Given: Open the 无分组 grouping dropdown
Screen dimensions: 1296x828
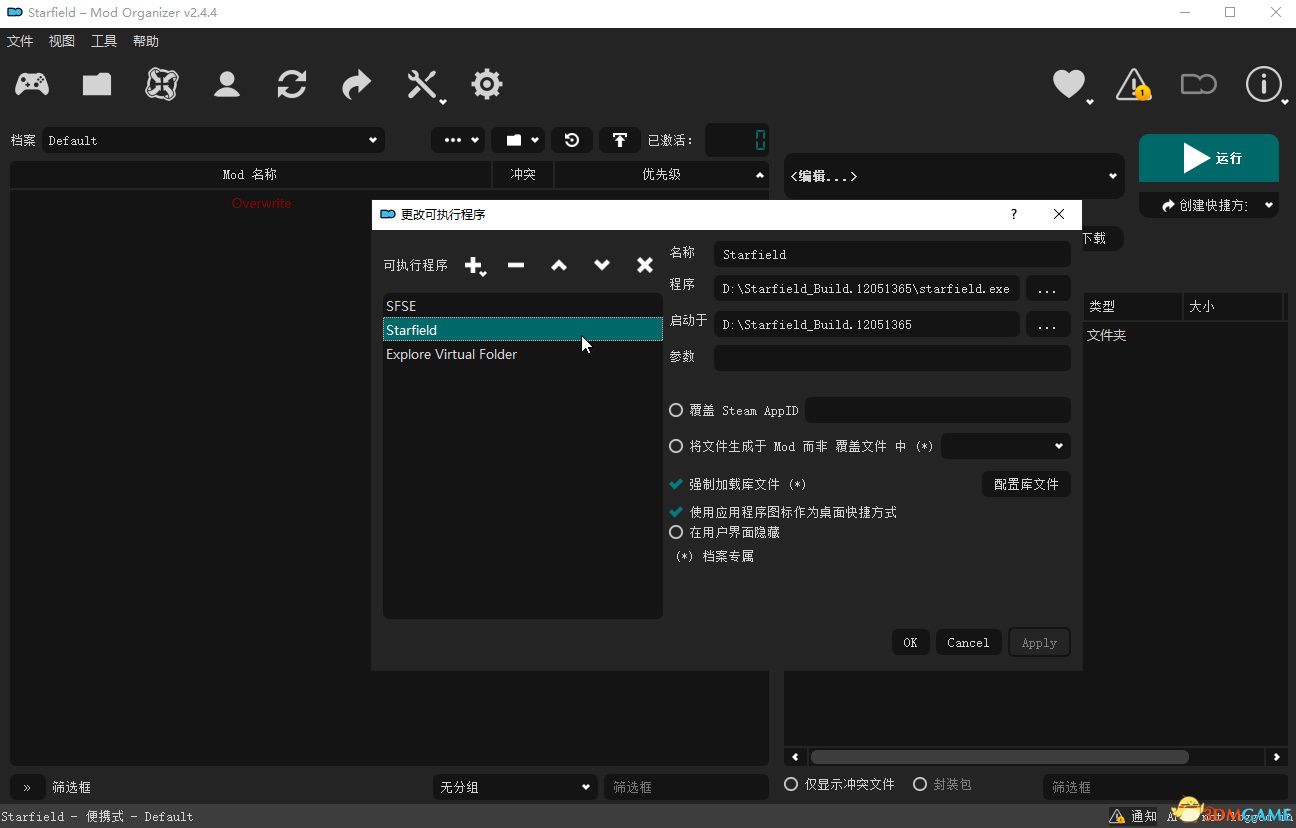Looking at the screenshot, I should pos(514,787).
